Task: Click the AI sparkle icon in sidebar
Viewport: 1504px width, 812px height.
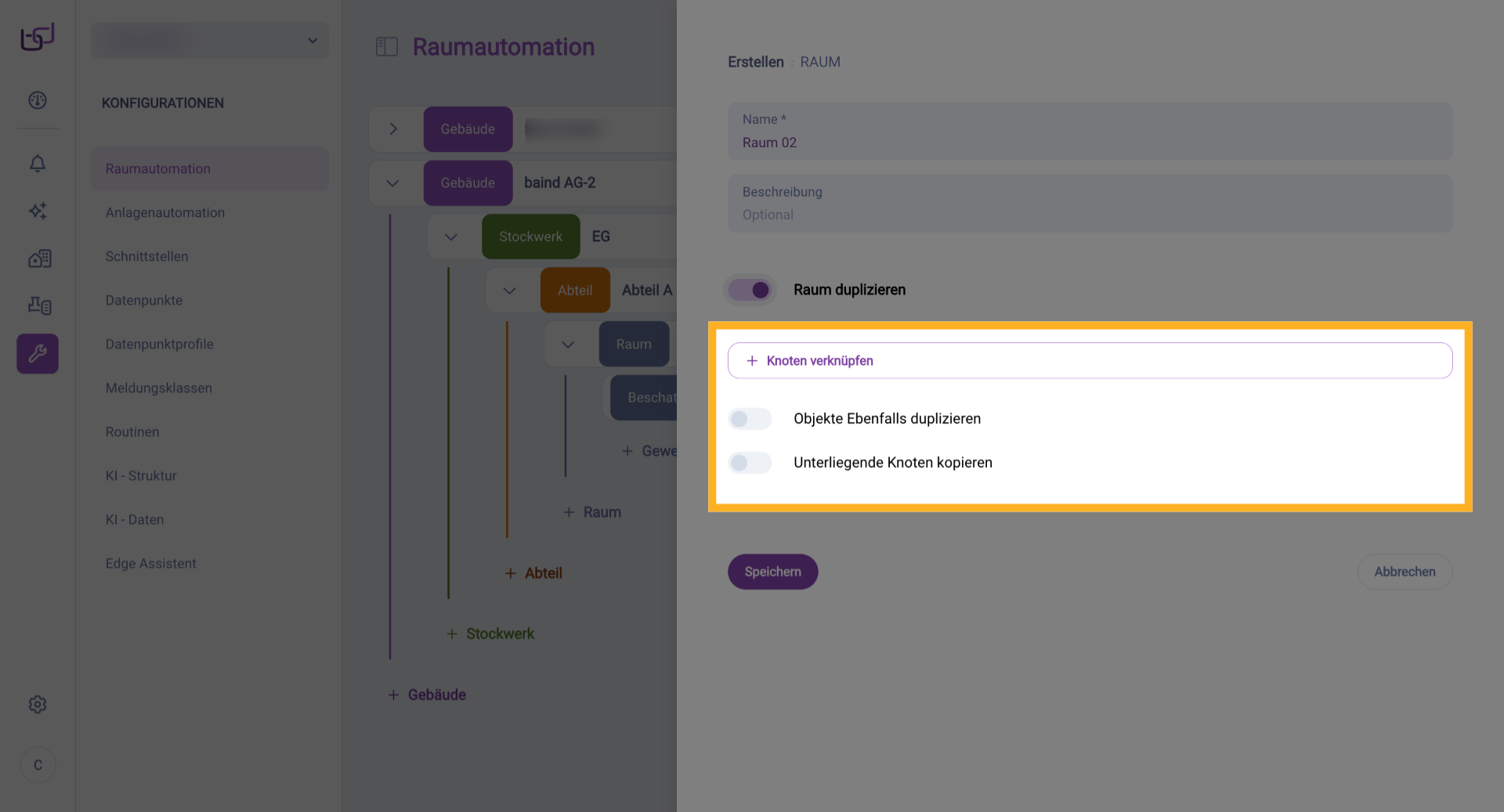Action: tap(38, 211)
